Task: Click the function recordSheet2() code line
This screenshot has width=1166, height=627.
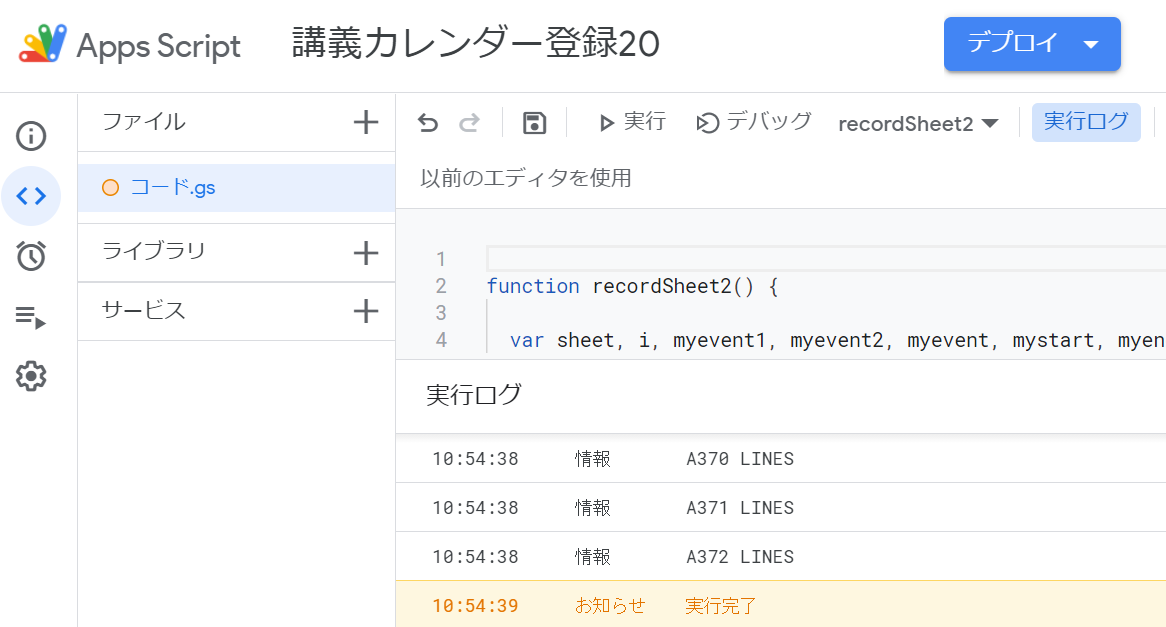Action: pyautogui.click(x=632, y=286)
